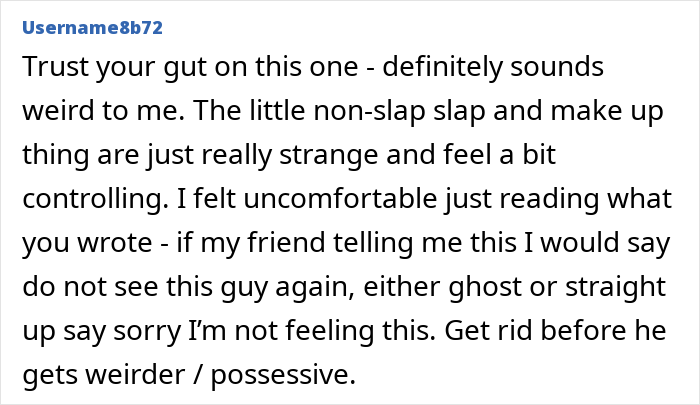
Task: Select the word "uncomfortable" in the comment text
Action: [x=340, y=198]
